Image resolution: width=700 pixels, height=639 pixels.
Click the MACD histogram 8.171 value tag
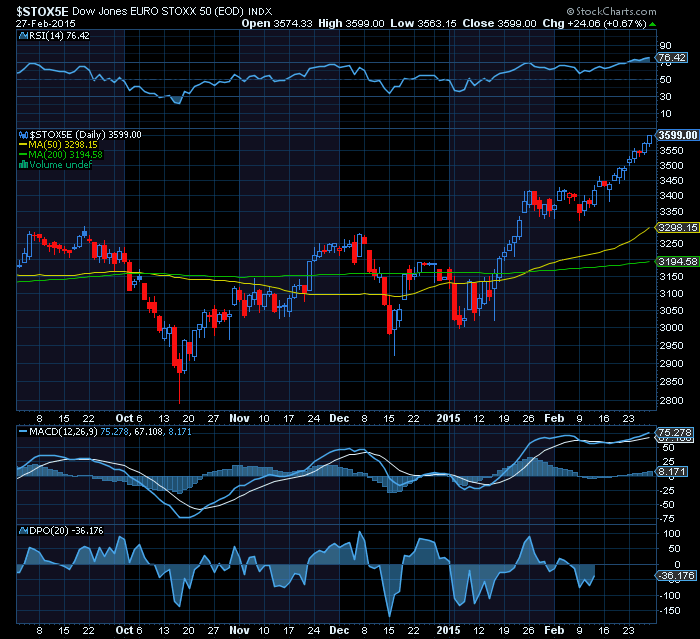pos(671,471)
